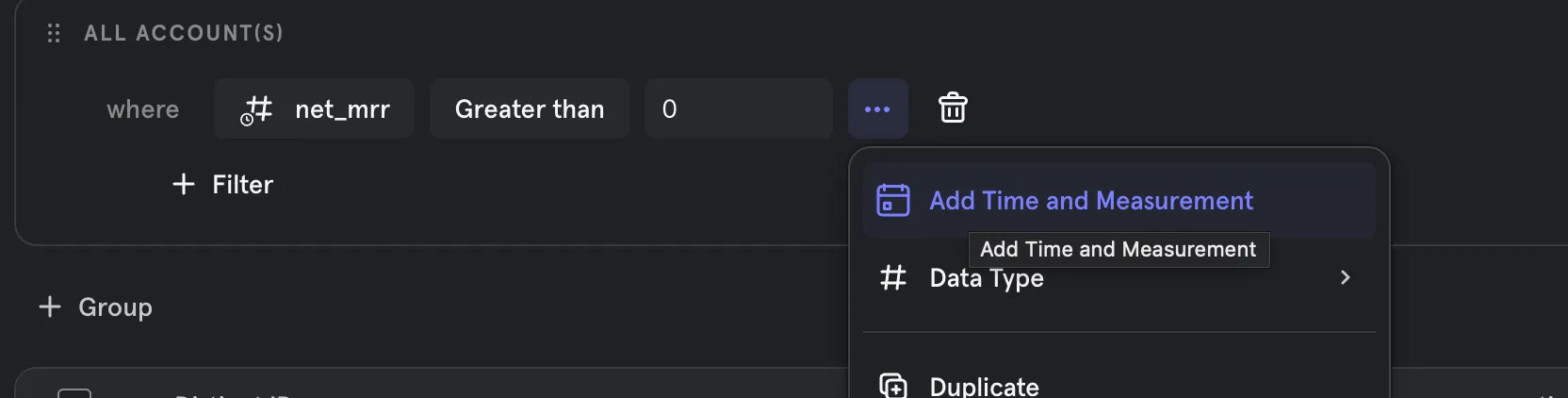Image resolution: width=1568 pixels, height=398 pixels.
Task: Click the calendar icon for Time and Measurement
Action: (x=892, y=200)
